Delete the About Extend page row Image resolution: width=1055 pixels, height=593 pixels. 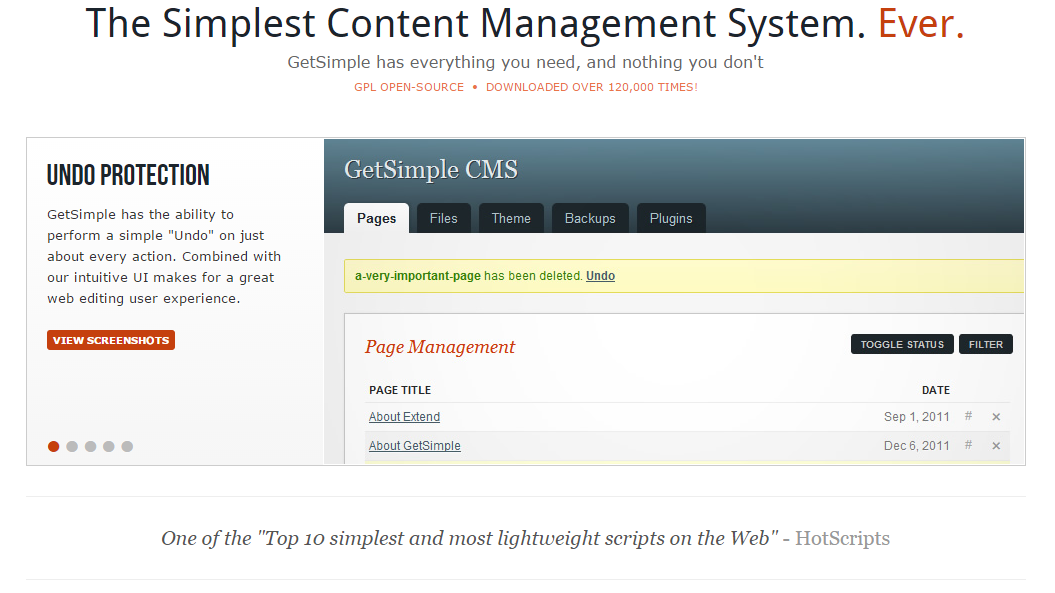[x=995, y=417]
